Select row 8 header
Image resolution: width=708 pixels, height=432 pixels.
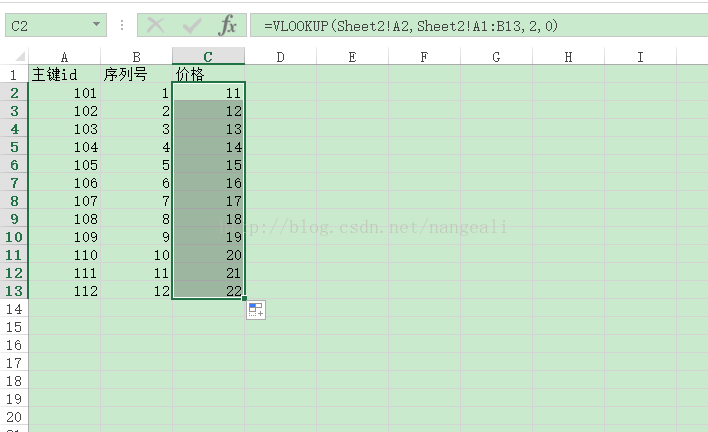[14, 200]
